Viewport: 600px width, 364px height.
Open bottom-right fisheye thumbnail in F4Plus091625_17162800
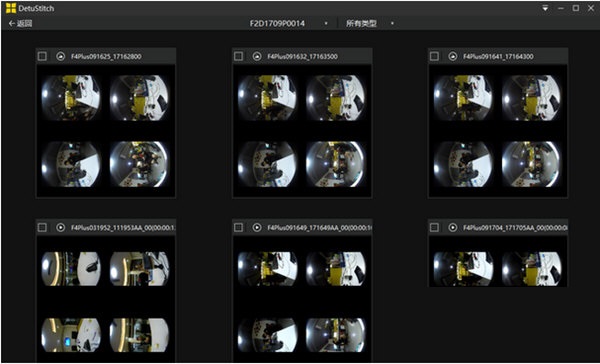click(139, 164)
